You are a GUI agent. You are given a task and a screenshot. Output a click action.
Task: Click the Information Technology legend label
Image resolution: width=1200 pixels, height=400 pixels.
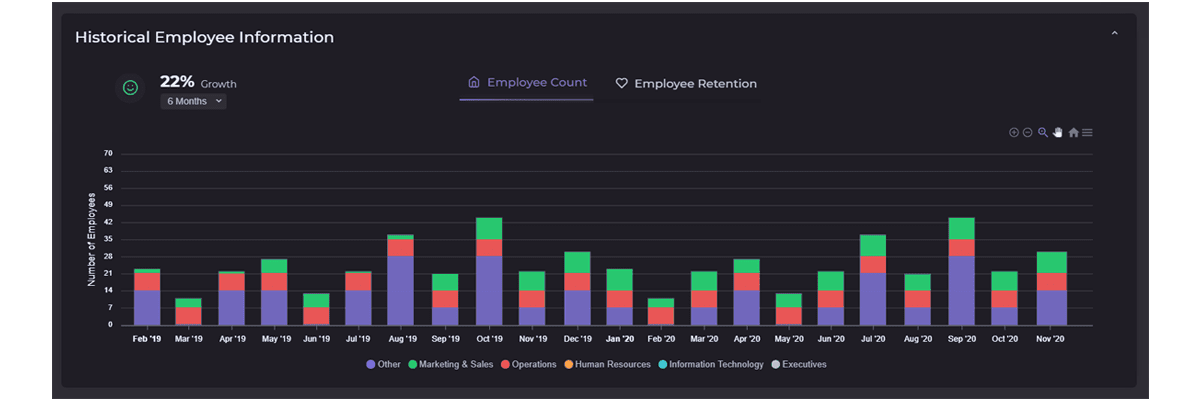715,365
